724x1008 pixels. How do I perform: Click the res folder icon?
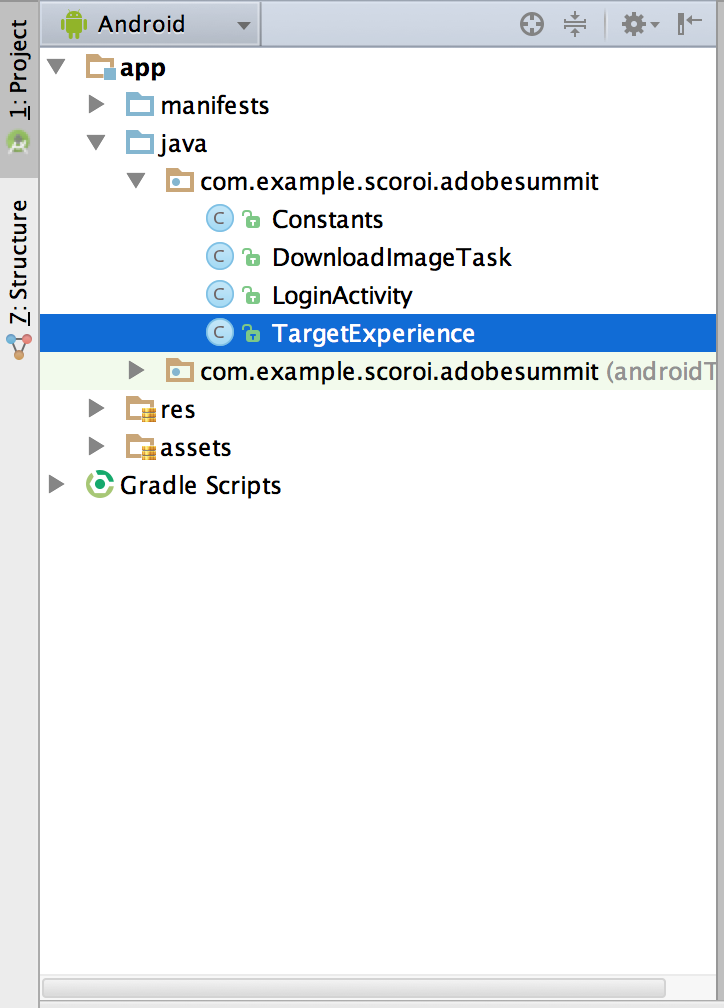(141, 409)
